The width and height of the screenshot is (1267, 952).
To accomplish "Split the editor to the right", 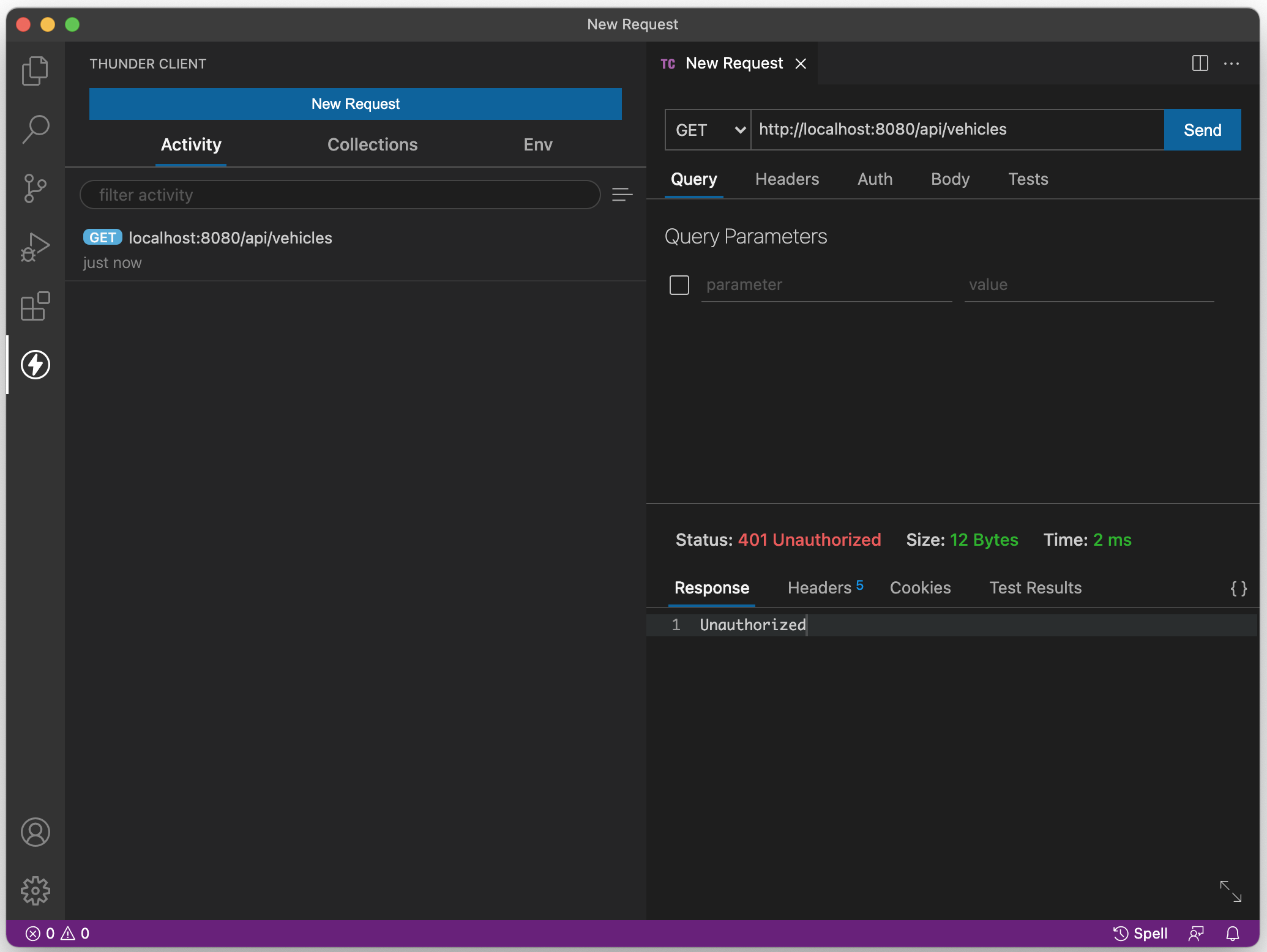I will (x=1200, y=64).
